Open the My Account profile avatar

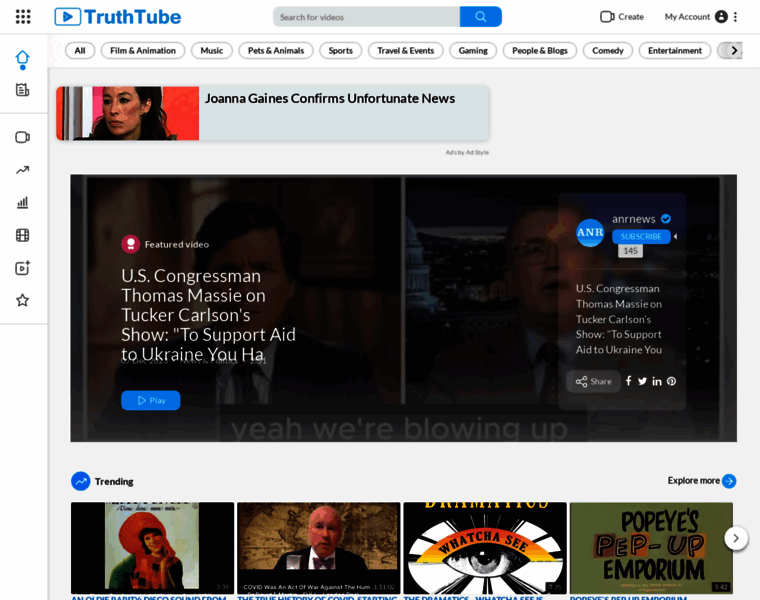pyautogui.click(x=721, y=17)
